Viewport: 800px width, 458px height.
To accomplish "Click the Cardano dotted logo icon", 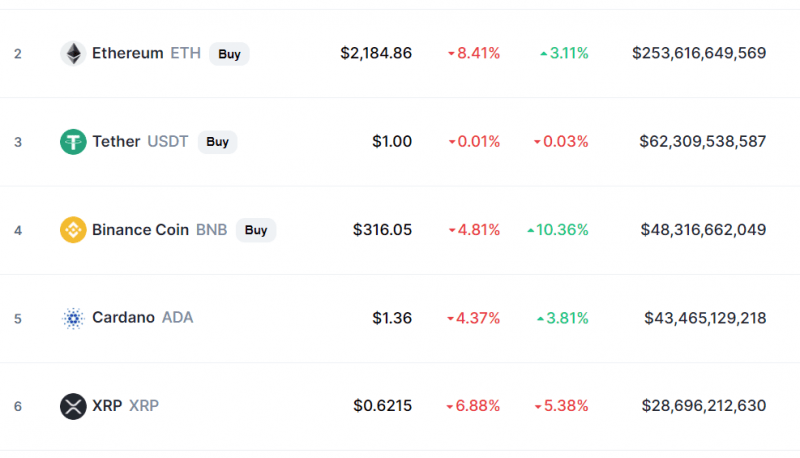I will pyautogui.click(x=73, y=318).
